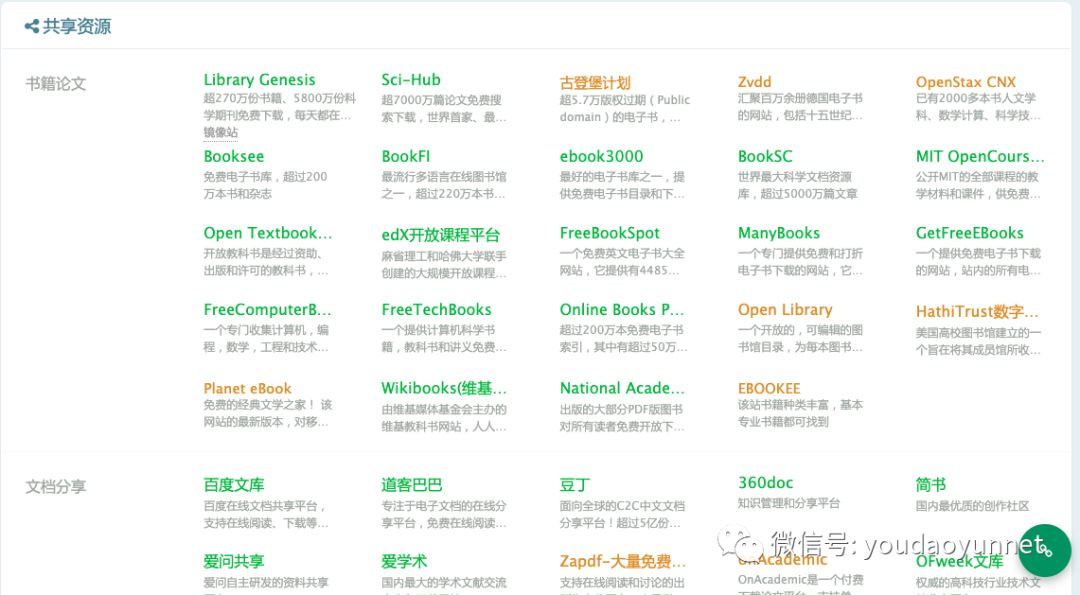
Task: Visit the Zvdd resource link
Action: 754,82
